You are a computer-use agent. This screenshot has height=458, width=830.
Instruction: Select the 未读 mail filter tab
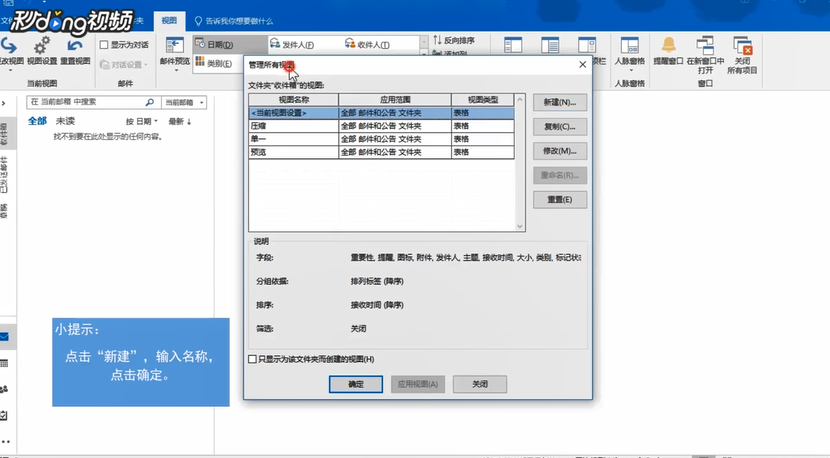click(65, 121)
